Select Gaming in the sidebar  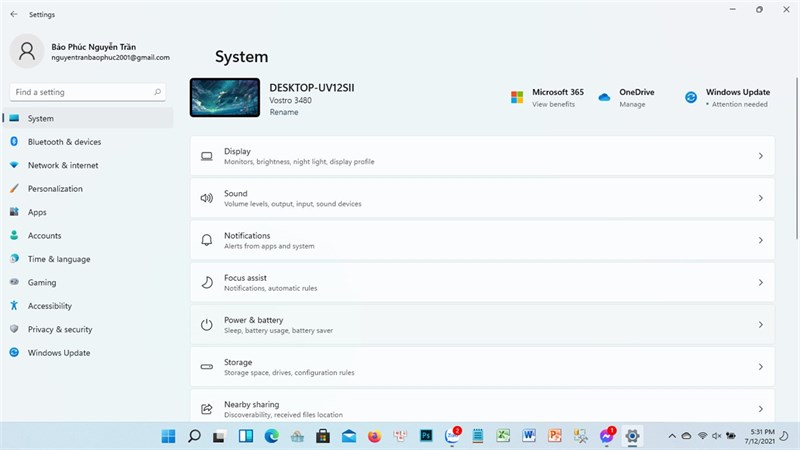[42, 283]
